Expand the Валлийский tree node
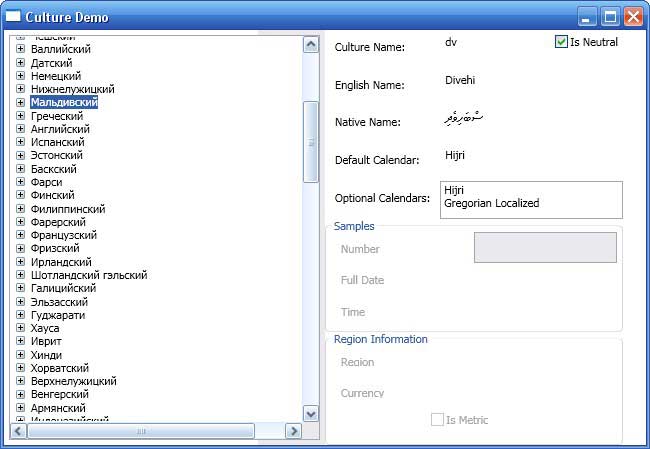The height and width of the screenshot is (449, 650). point(20,49)
